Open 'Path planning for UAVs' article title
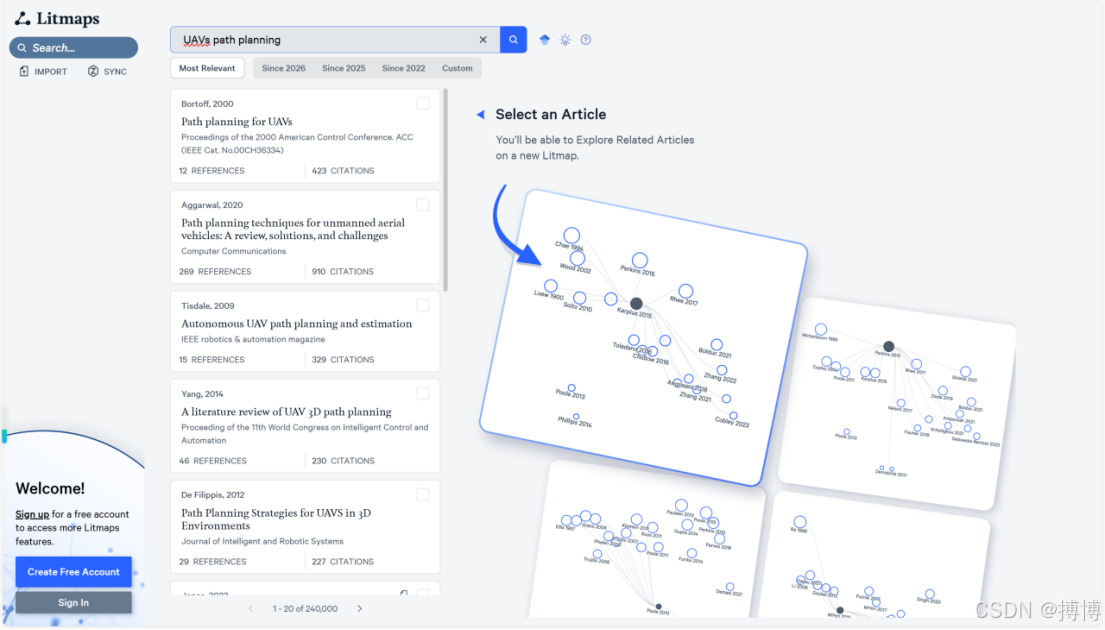This screenshot has height=630, width=1105. pos(237,121)
